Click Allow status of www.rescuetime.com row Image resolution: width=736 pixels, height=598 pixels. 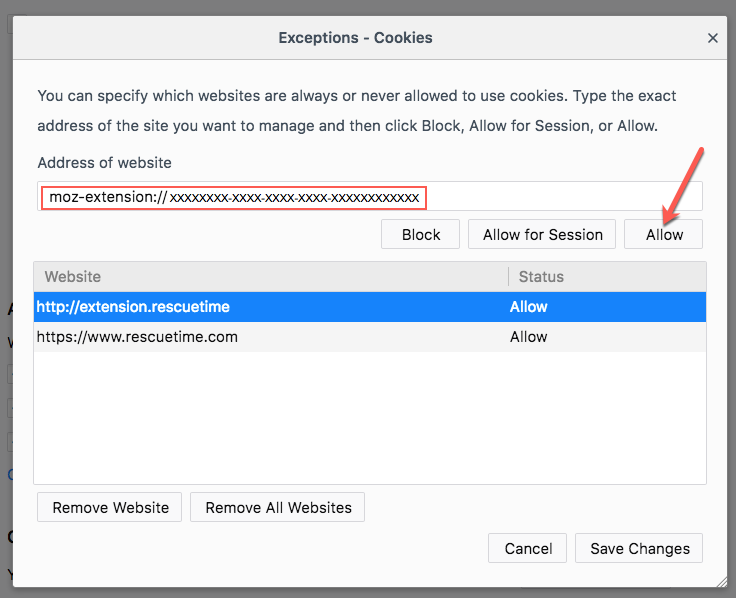coord(529,337)
